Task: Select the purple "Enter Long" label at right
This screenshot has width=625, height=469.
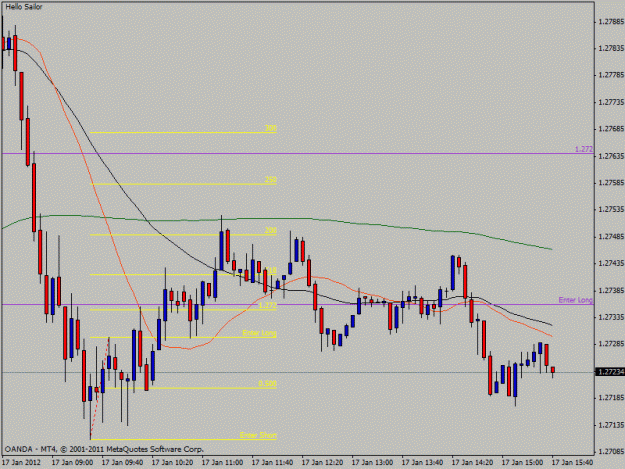Action: [x=576, y=300]
